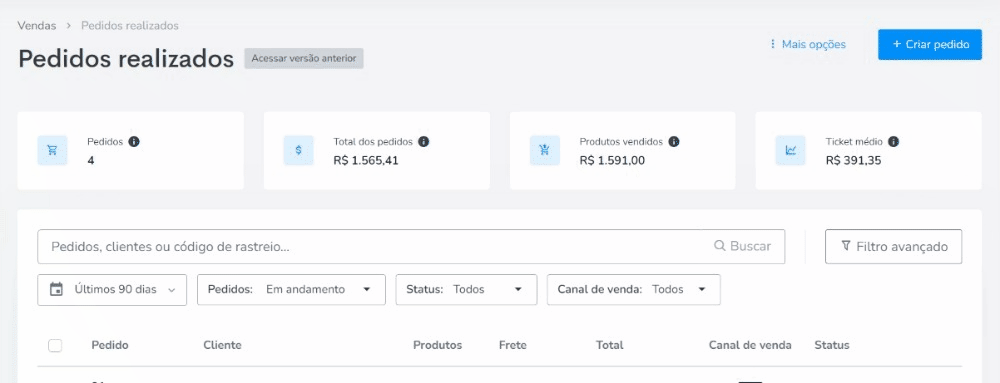Click the Total dos pedidos info icon
The height and width of the screenshot is (383, 1000).
tap(423, 141)
